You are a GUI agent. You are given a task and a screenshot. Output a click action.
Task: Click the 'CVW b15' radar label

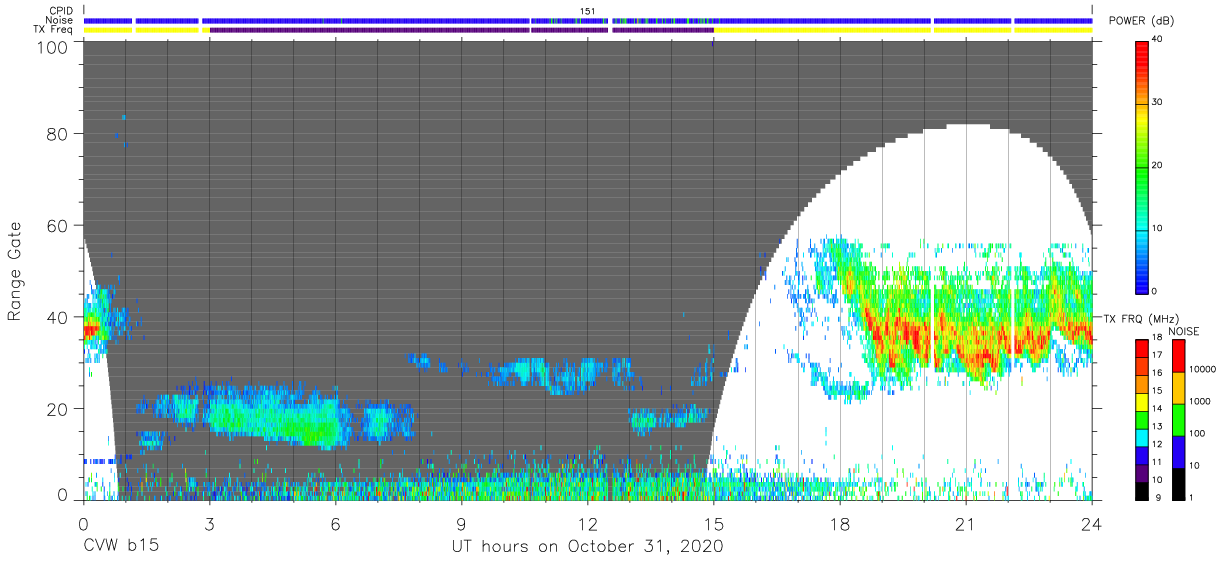[x=122, y=547]
